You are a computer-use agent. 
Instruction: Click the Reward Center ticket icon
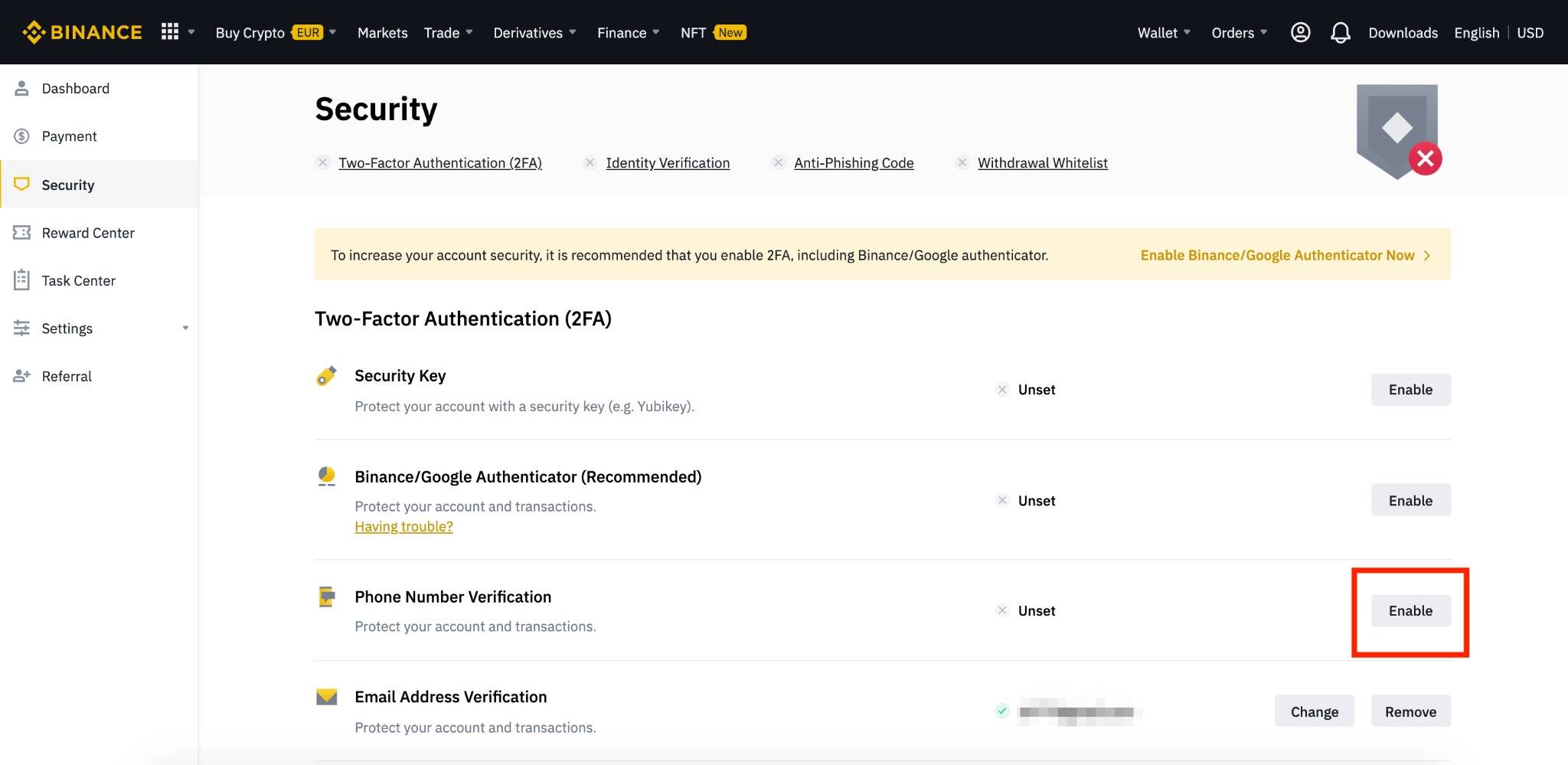[x=22, y=233]
